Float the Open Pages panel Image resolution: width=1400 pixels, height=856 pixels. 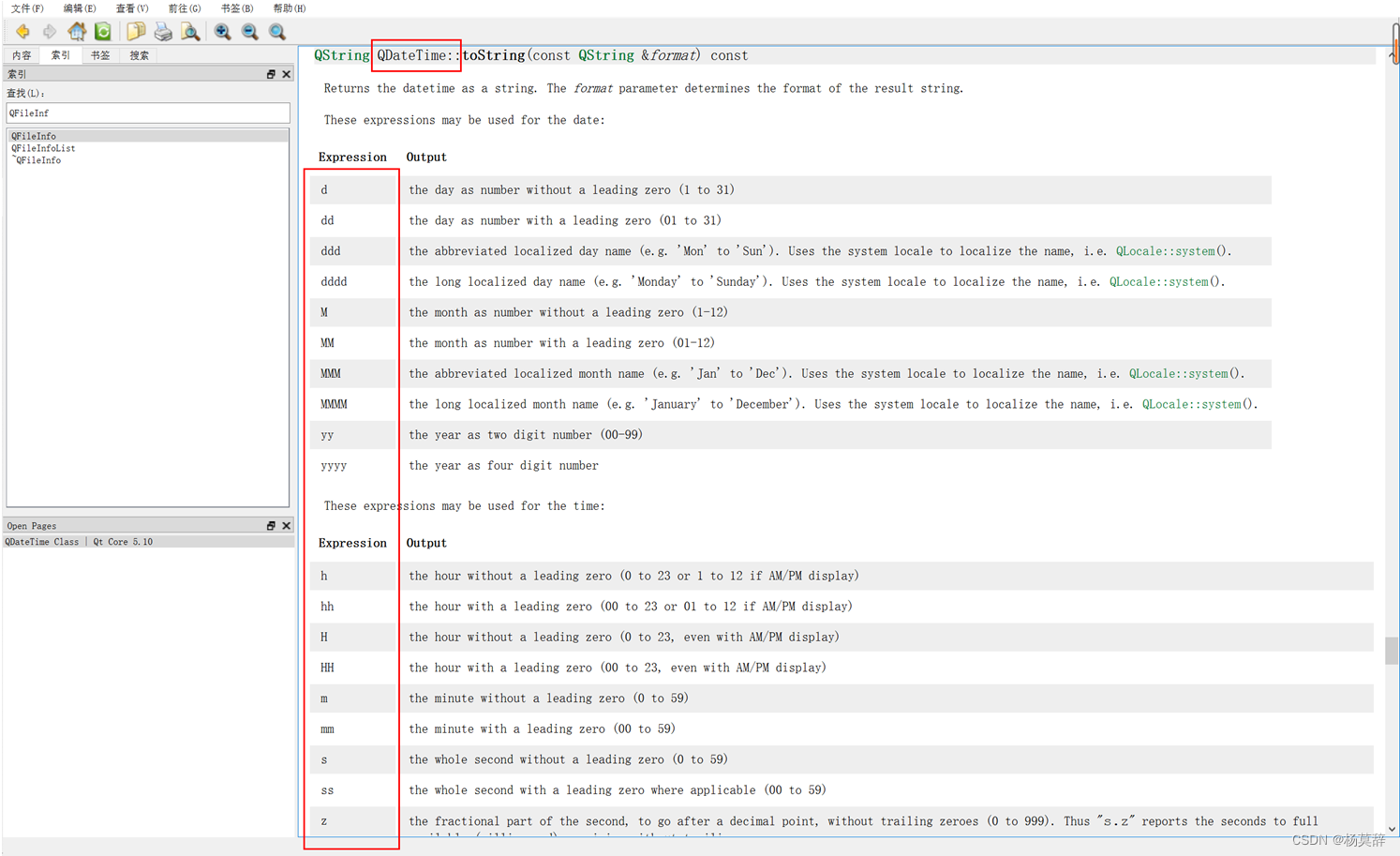click(x=271, y=526)
